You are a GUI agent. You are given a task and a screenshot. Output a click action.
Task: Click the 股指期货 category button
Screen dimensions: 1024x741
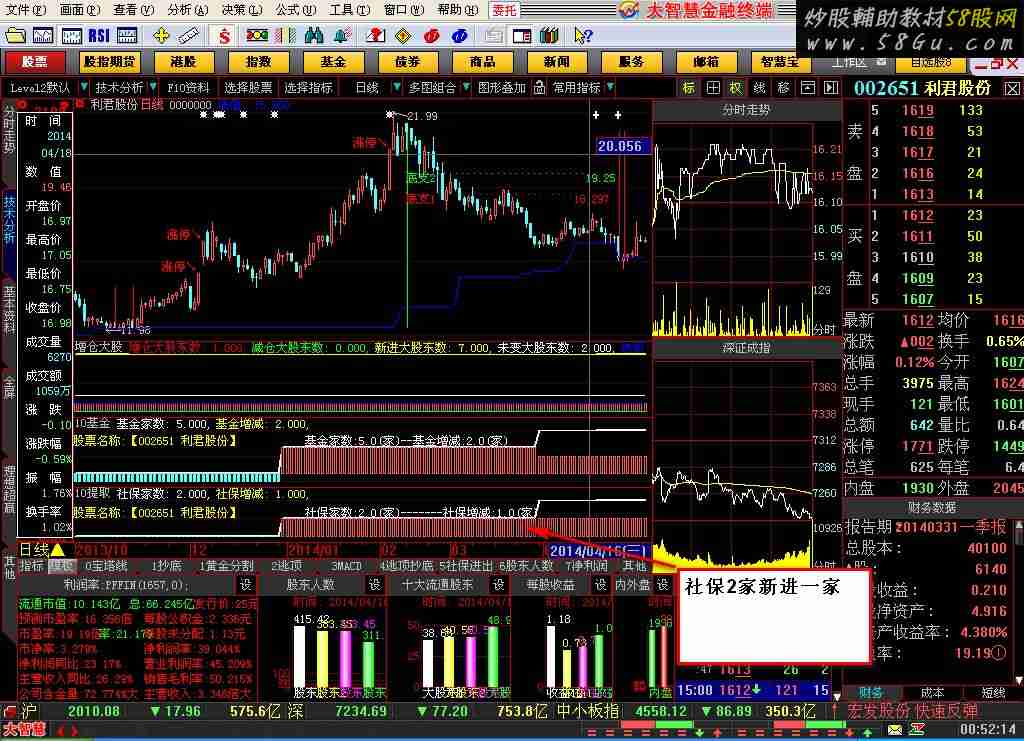pyautogui.click(x=109, y=61)
